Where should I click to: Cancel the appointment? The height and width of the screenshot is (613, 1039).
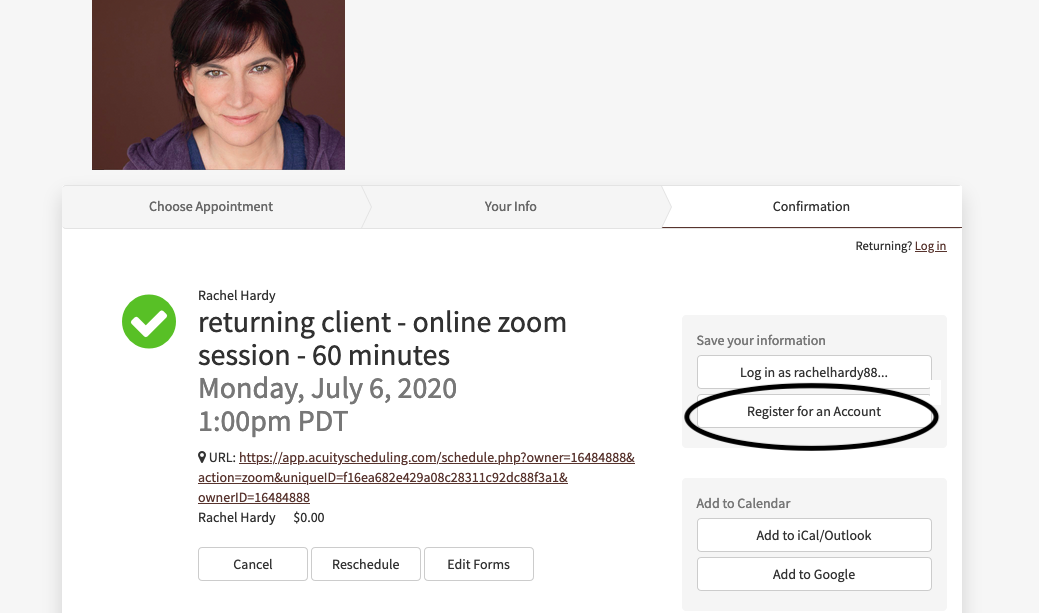tap(252, 564)
